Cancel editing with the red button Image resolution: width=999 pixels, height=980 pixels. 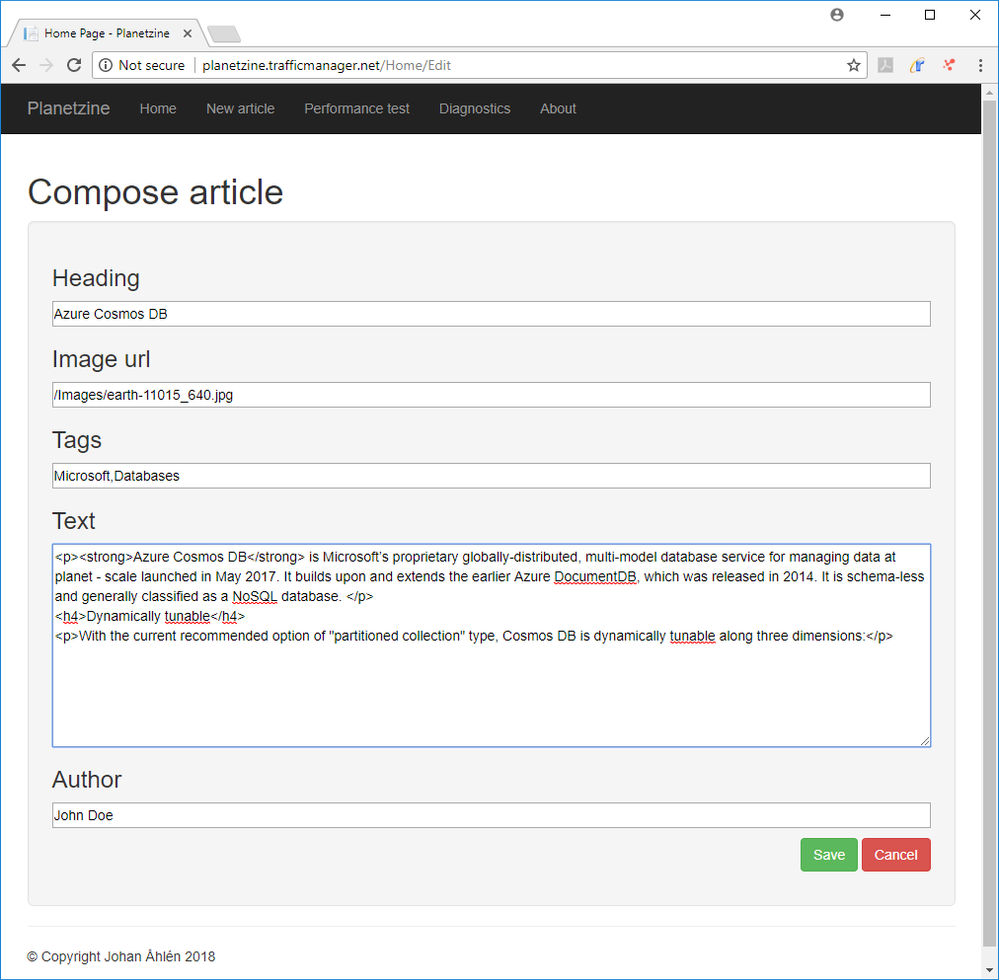pos(896,855)
